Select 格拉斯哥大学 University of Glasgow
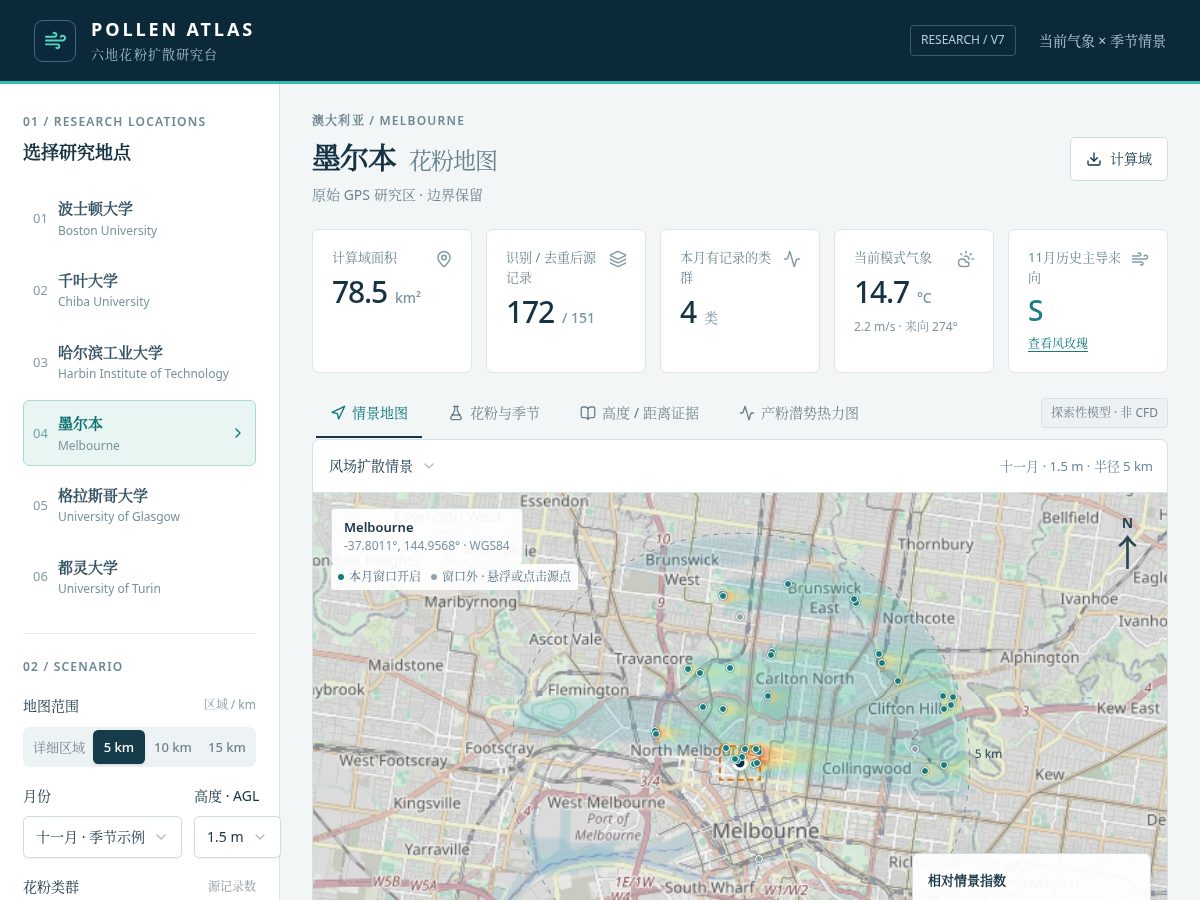 pos(139,505)
